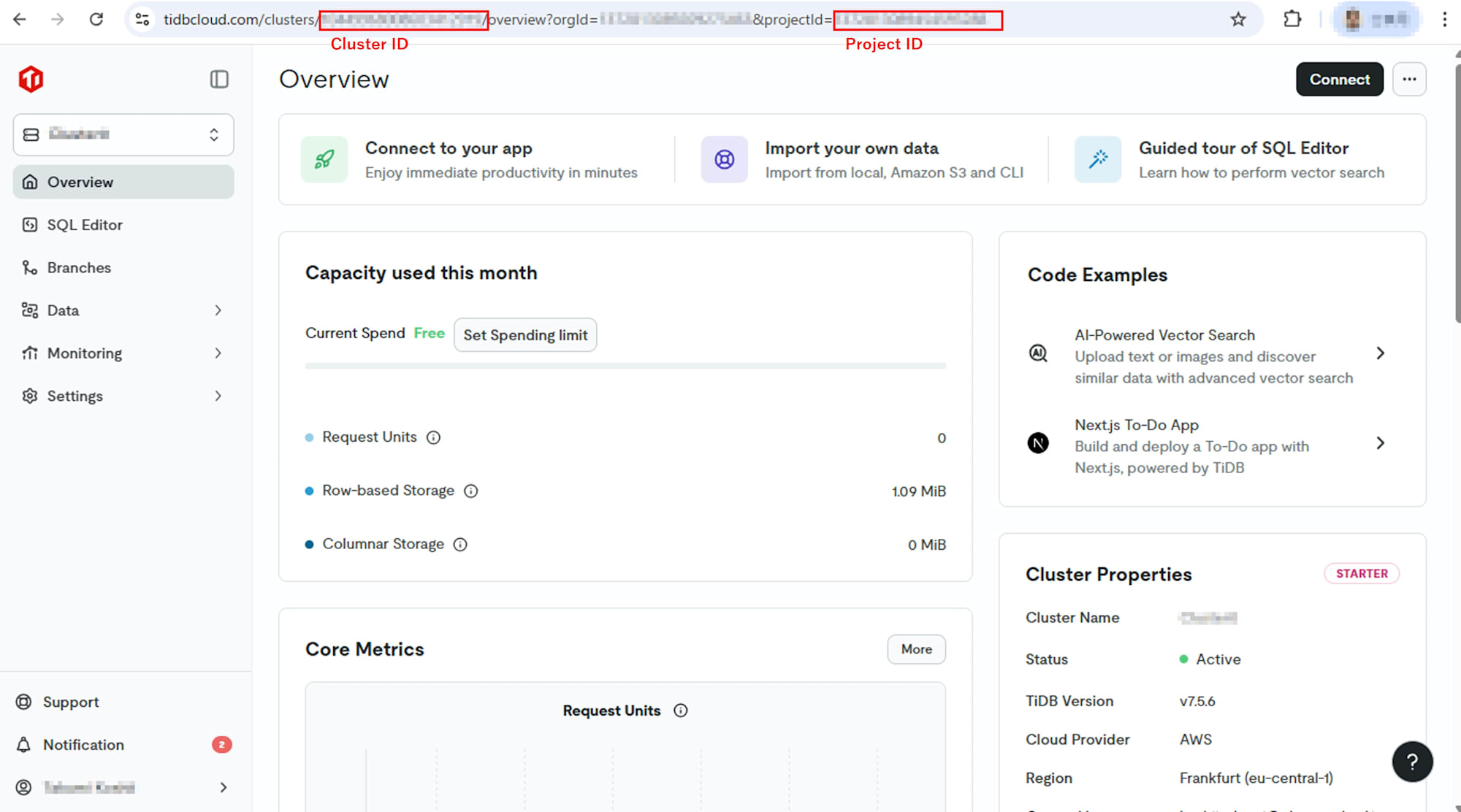Click the v7.5.6 TiDB version value
Viewport: 1461px width, 812px height.
point(1197,701)
